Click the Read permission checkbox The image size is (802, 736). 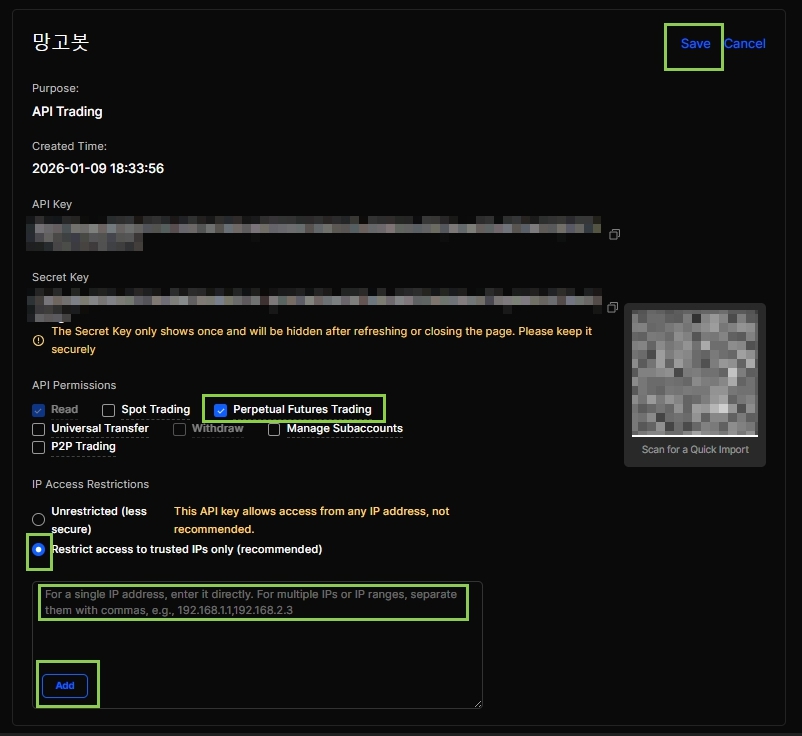(39, 410)
